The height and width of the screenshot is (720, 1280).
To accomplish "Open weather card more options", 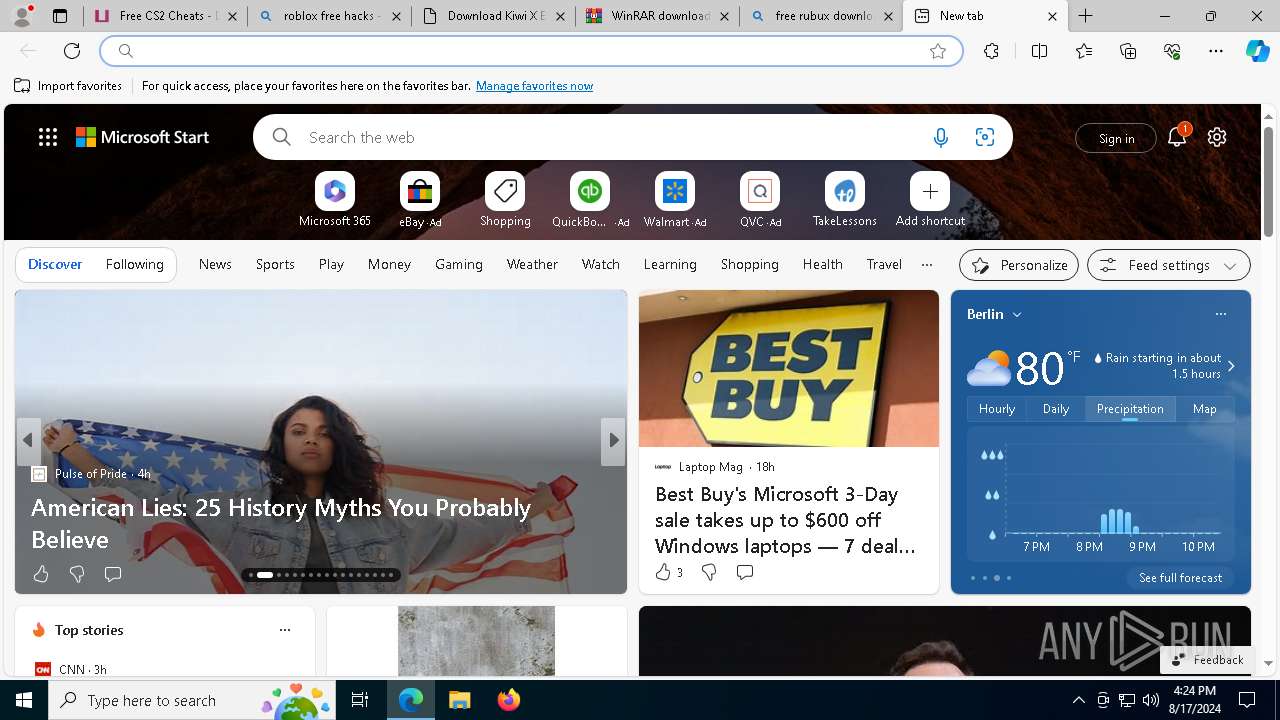I will pyautogui.click(x=1220, y=314).
